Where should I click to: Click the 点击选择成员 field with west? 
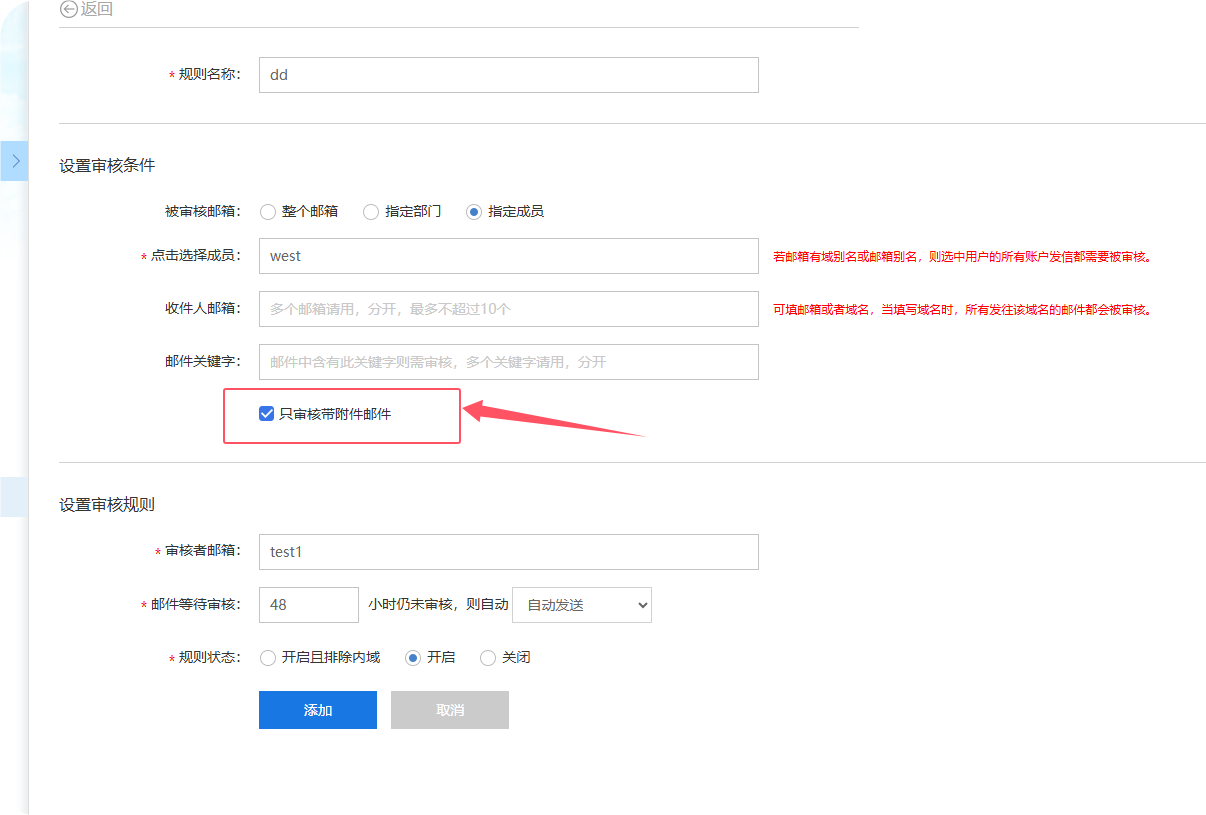(x=508, y=256)
